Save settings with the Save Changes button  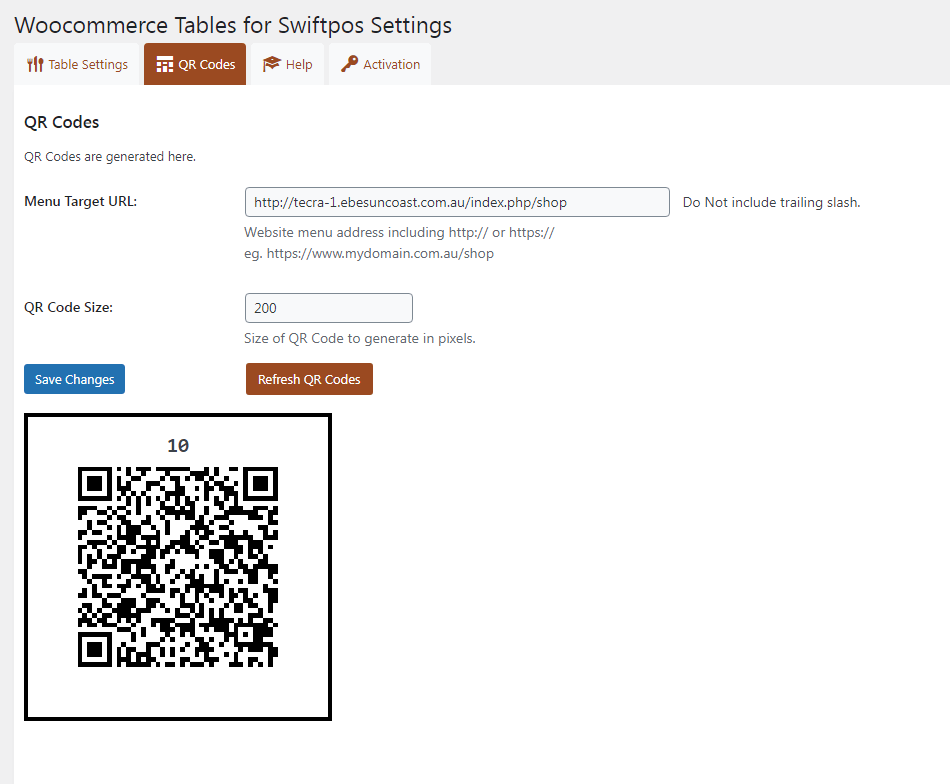tap(75, 379)
